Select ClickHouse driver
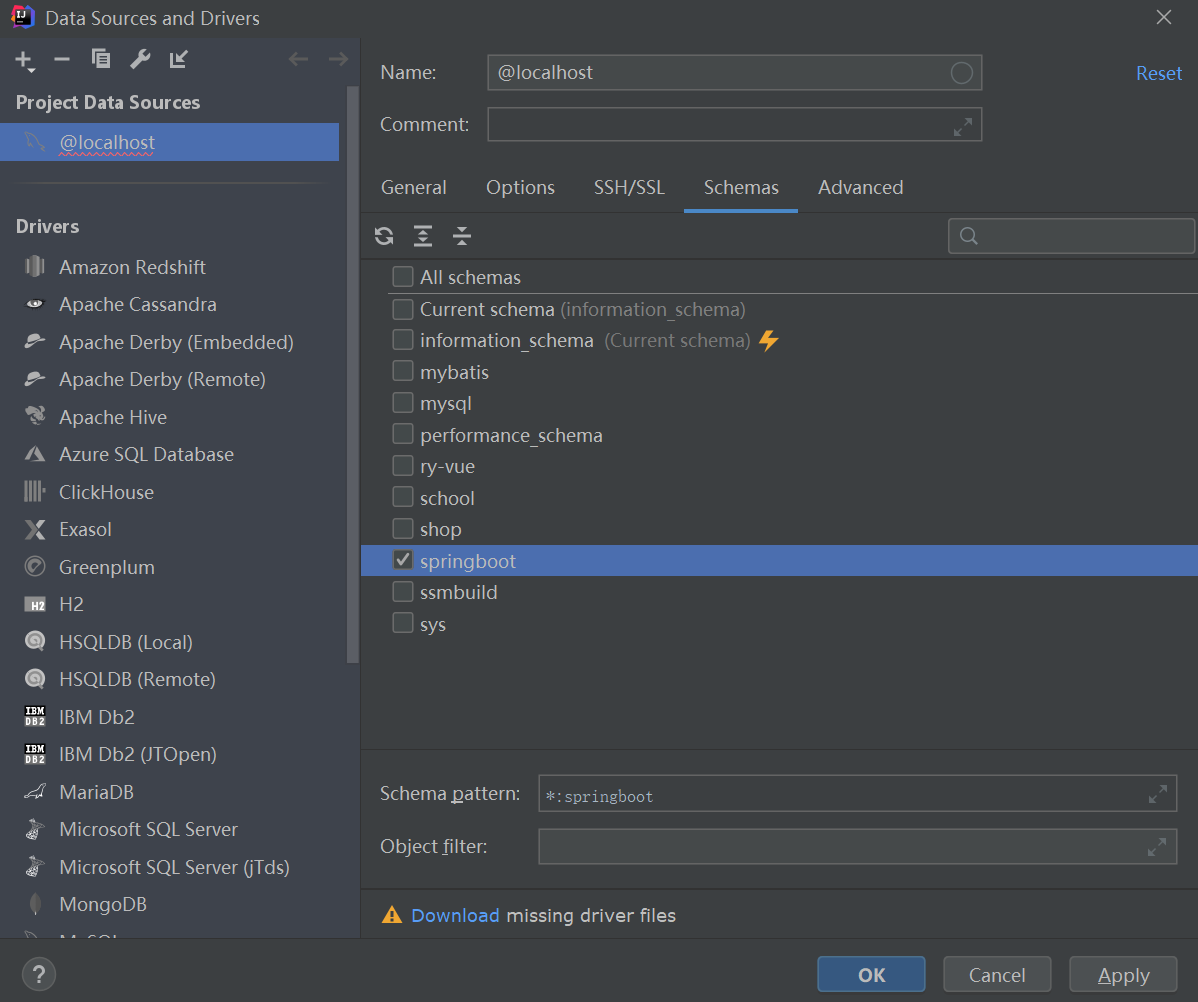 pos(106,492)
